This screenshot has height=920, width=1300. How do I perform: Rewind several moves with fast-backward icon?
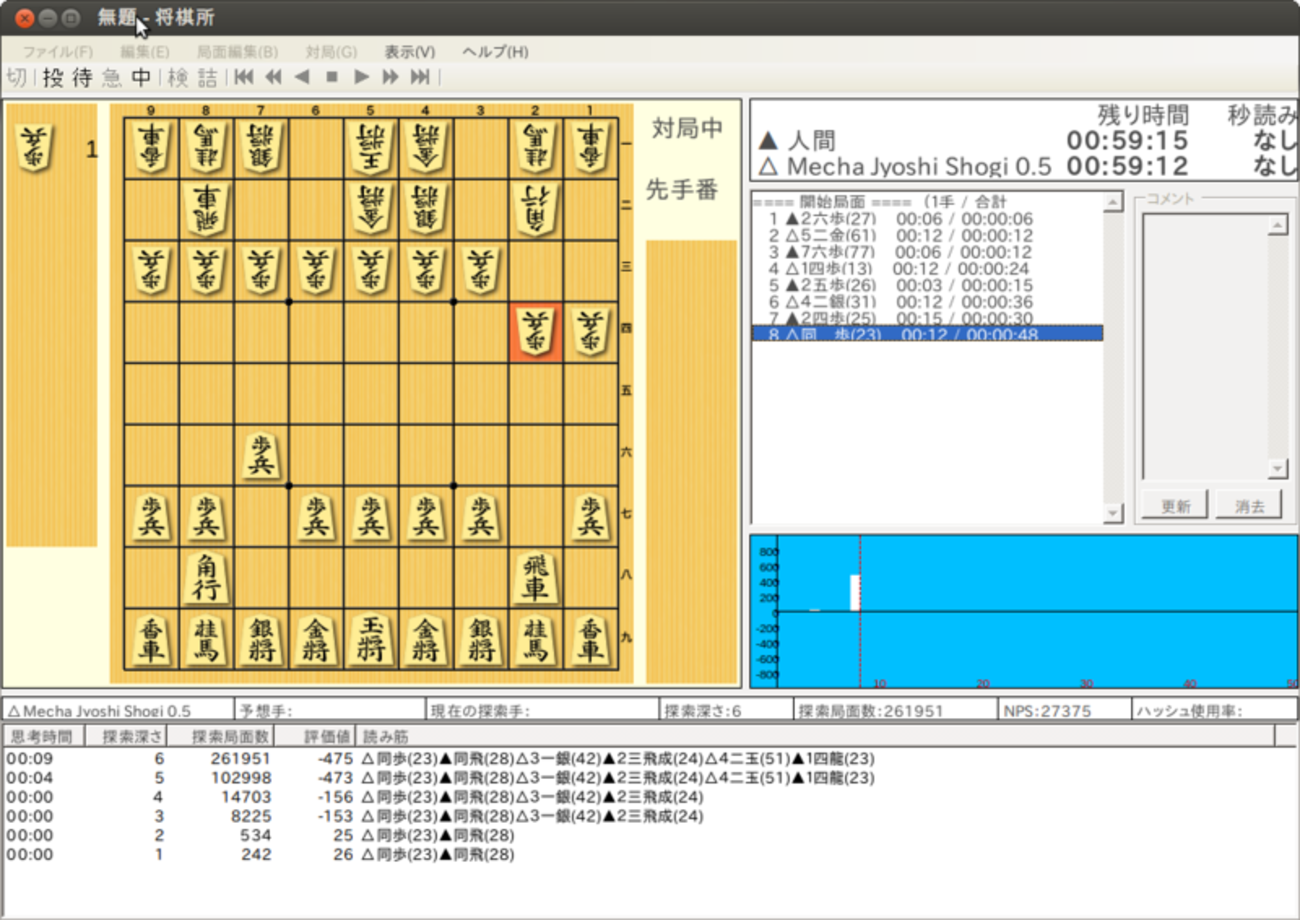273,77
